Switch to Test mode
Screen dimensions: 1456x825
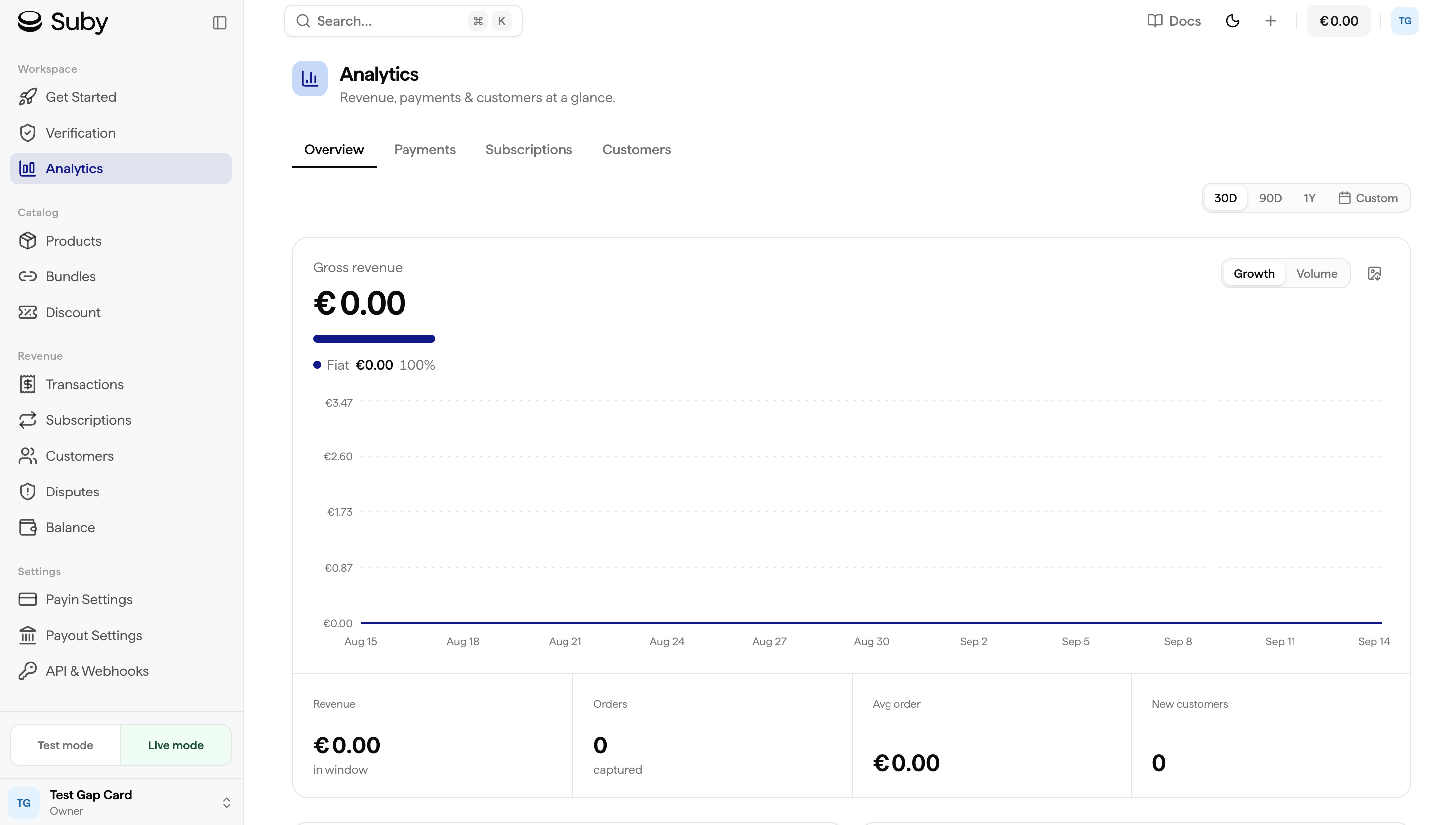(66, 745)
